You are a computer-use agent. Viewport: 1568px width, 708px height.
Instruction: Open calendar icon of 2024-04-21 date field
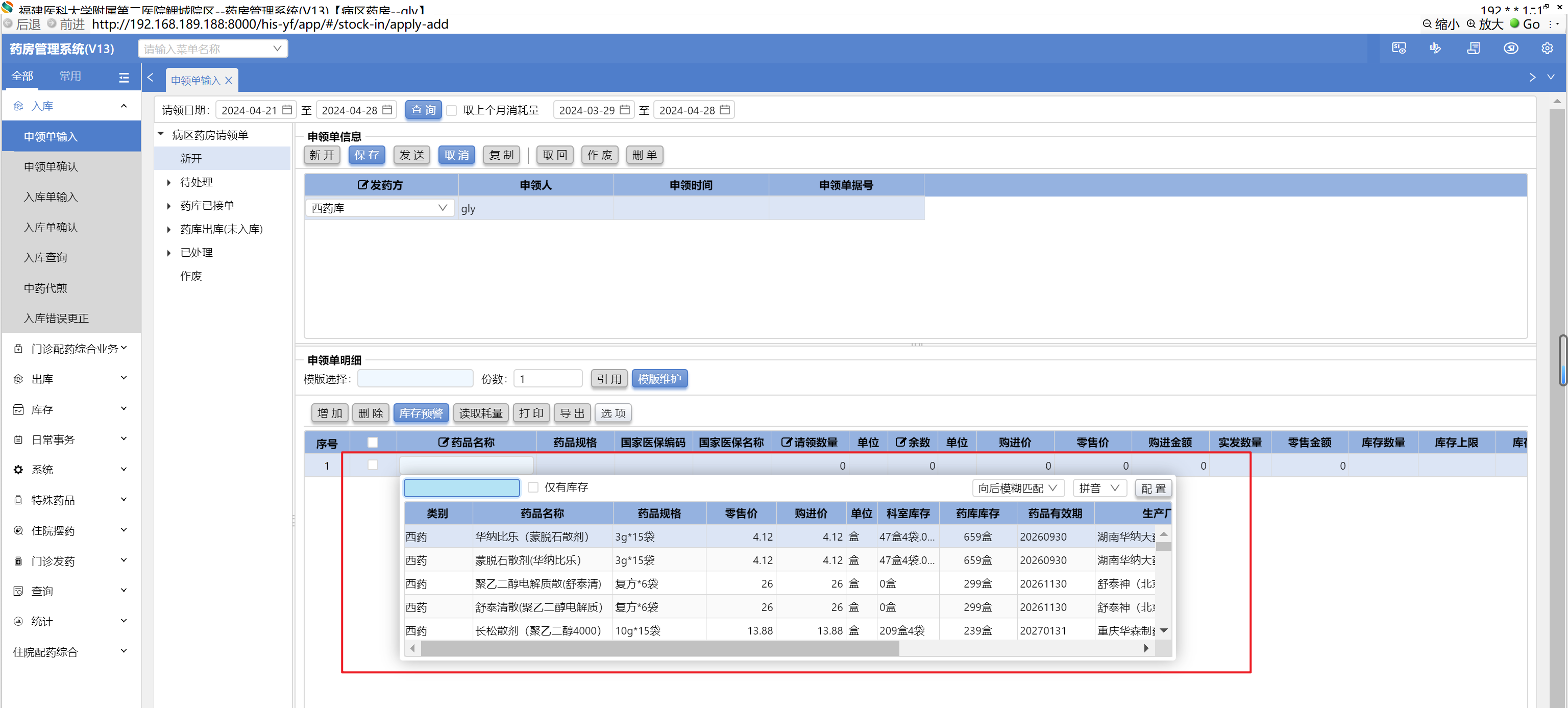pyautogui.click(x=287, y=110)
